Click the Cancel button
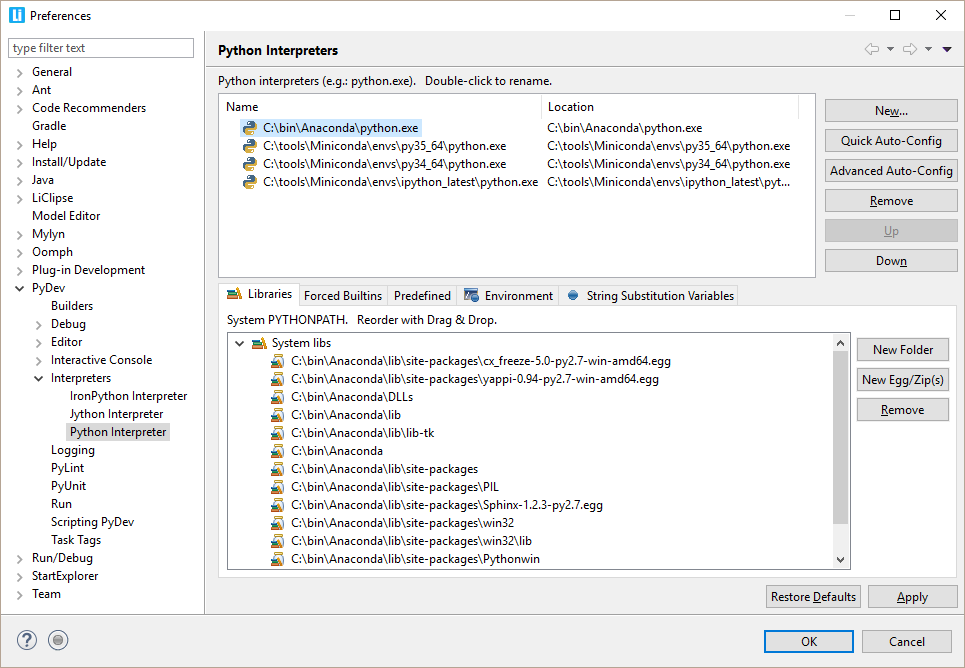The image size is (965, 668). pyautogui.click(x=907, y=642)
